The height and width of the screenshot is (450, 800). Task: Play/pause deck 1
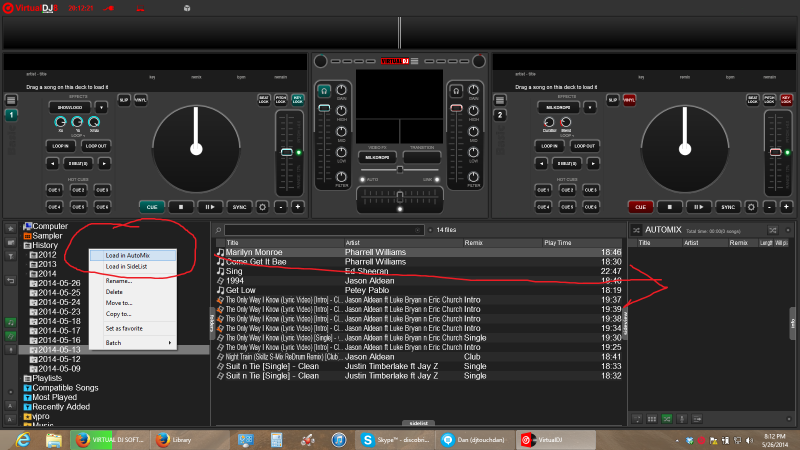pyautogui.click(x=210, y=207)
